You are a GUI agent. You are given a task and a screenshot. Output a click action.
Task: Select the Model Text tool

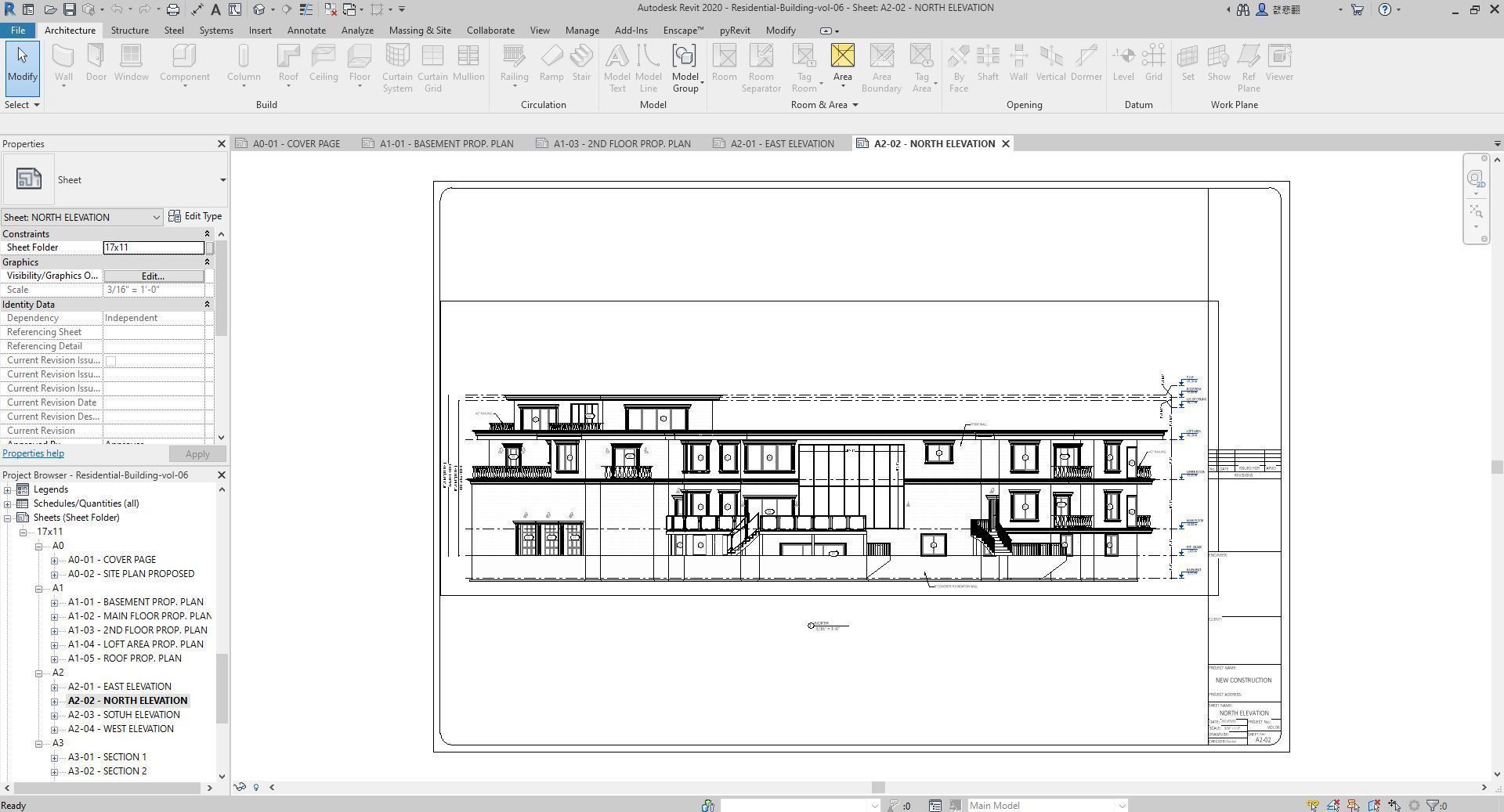click(x=617, y=68)
